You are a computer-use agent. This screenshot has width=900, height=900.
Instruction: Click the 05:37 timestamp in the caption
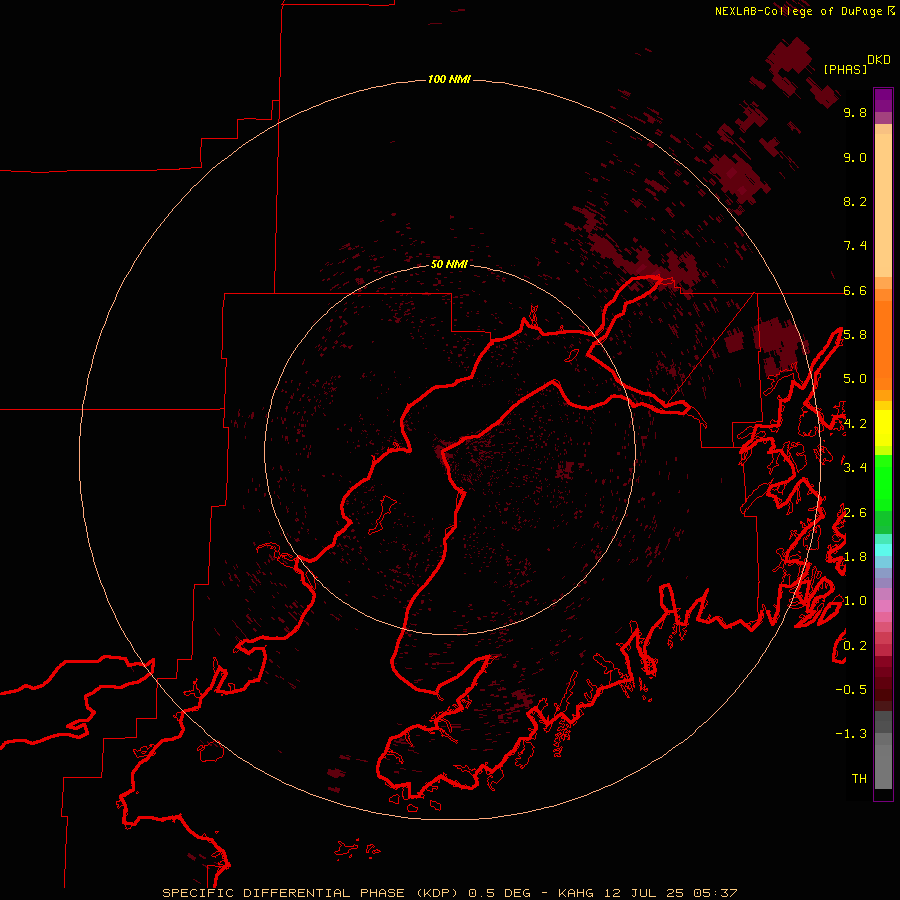715,893
